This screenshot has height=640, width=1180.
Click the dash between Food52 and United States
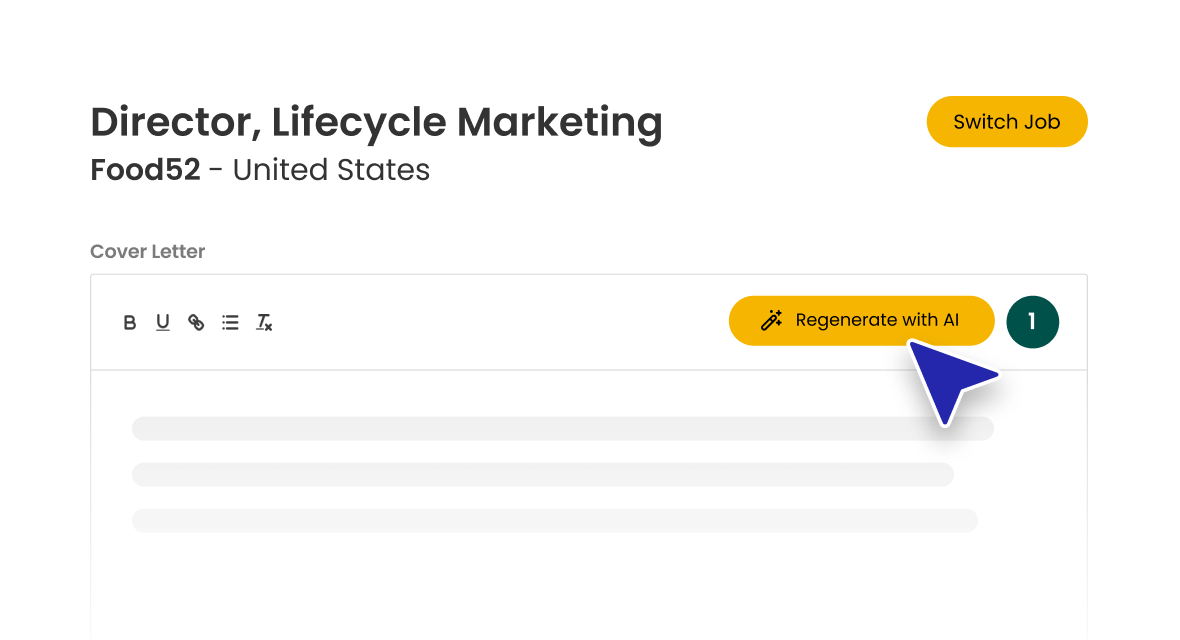[216, 170]
